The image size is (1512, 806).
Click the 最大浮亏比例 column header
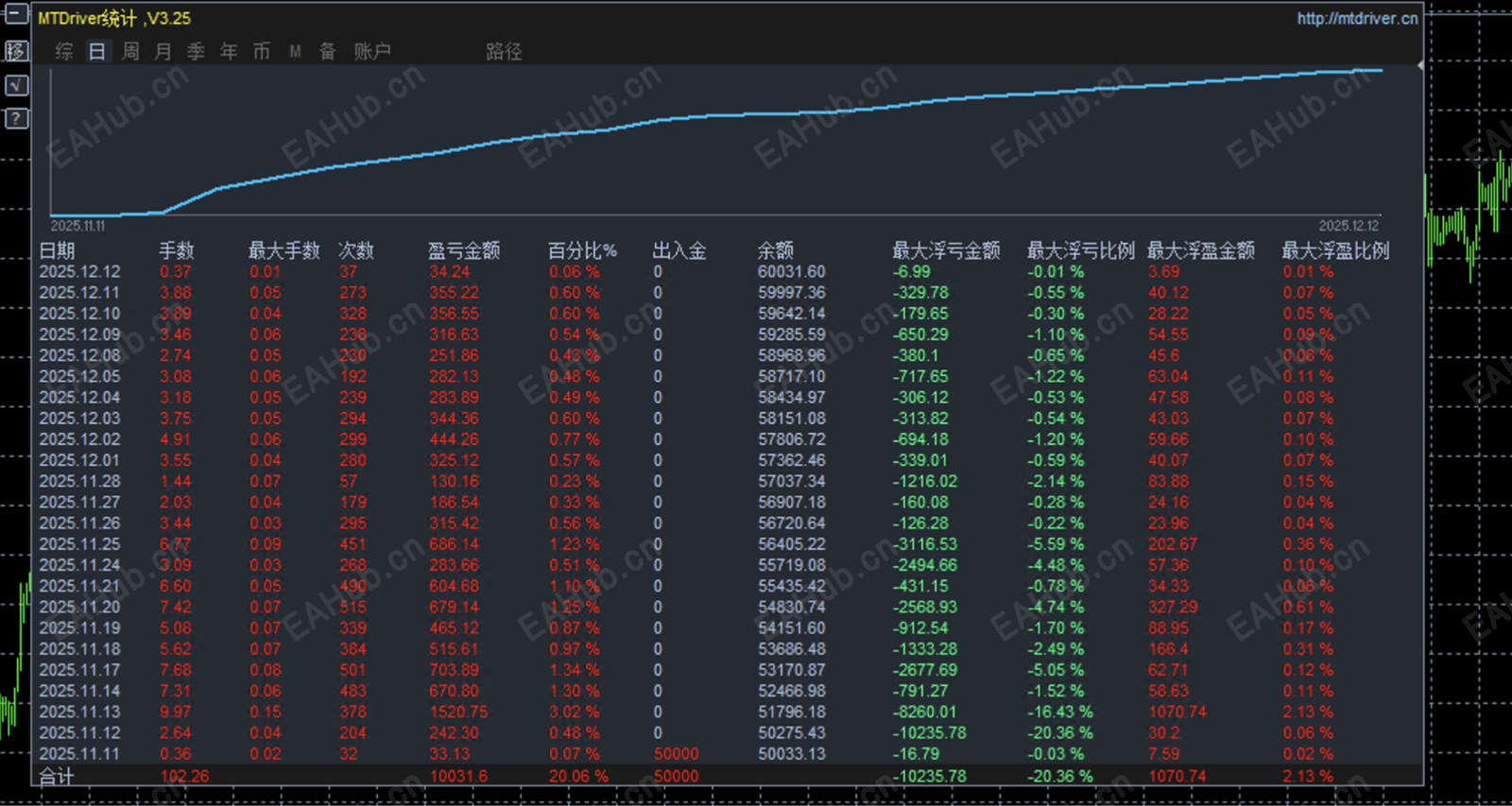point(1081,250)
